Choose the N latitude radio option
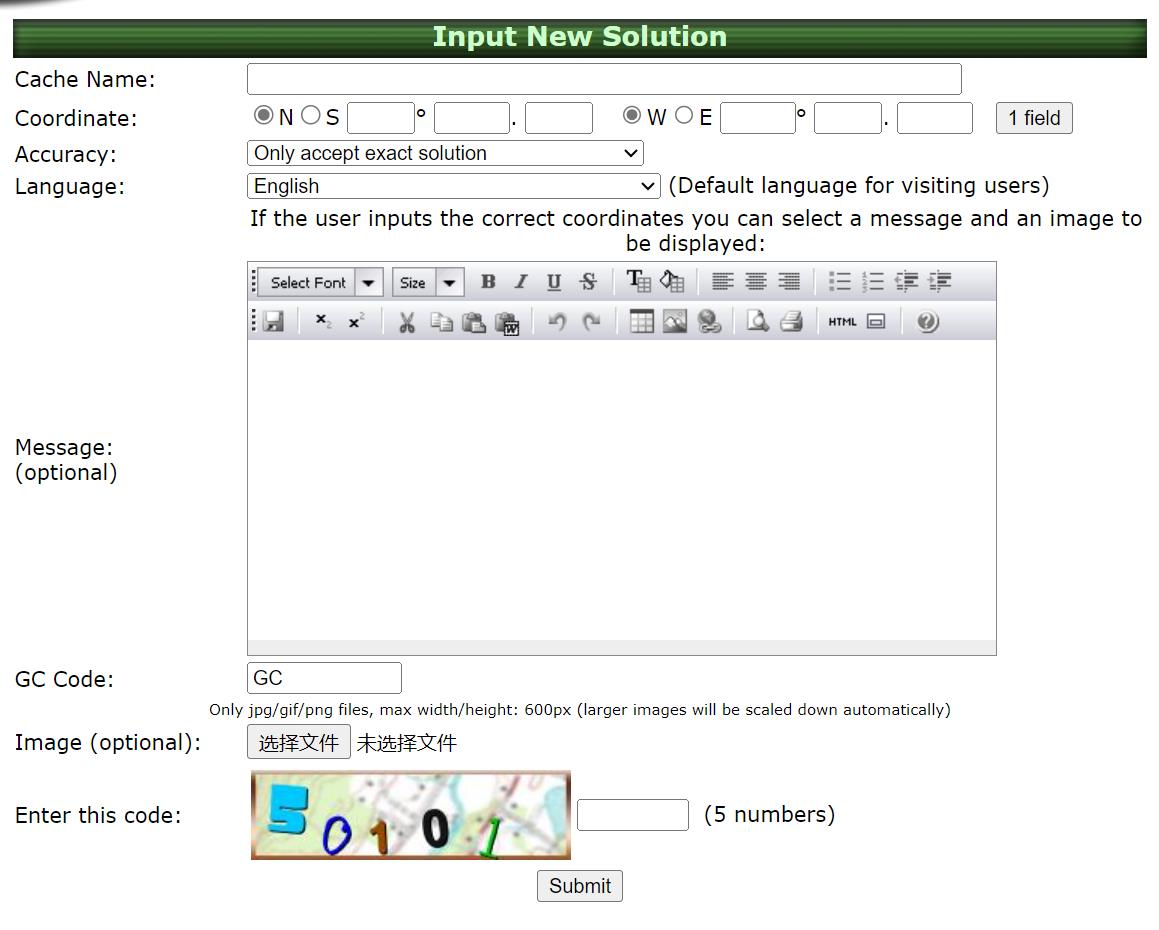This screenshot has width=1159, height=930. [x=264, y=116]
